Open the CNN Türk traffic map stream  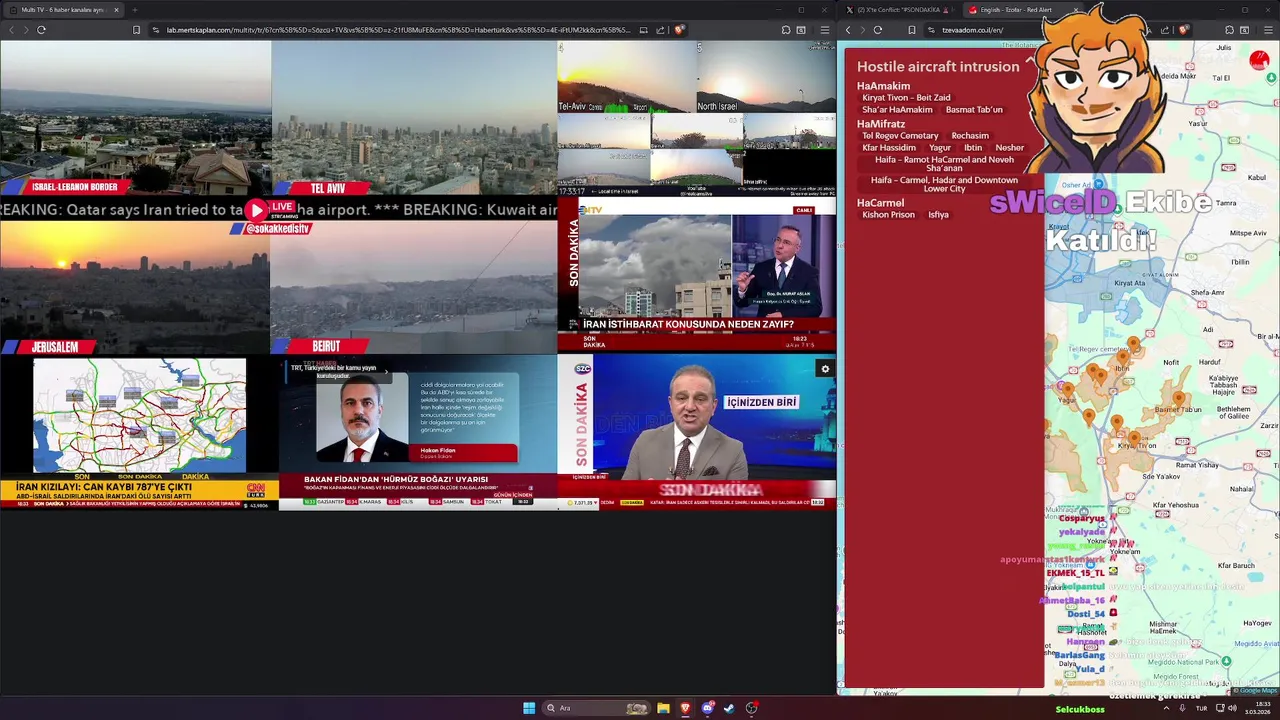[139, 433]
